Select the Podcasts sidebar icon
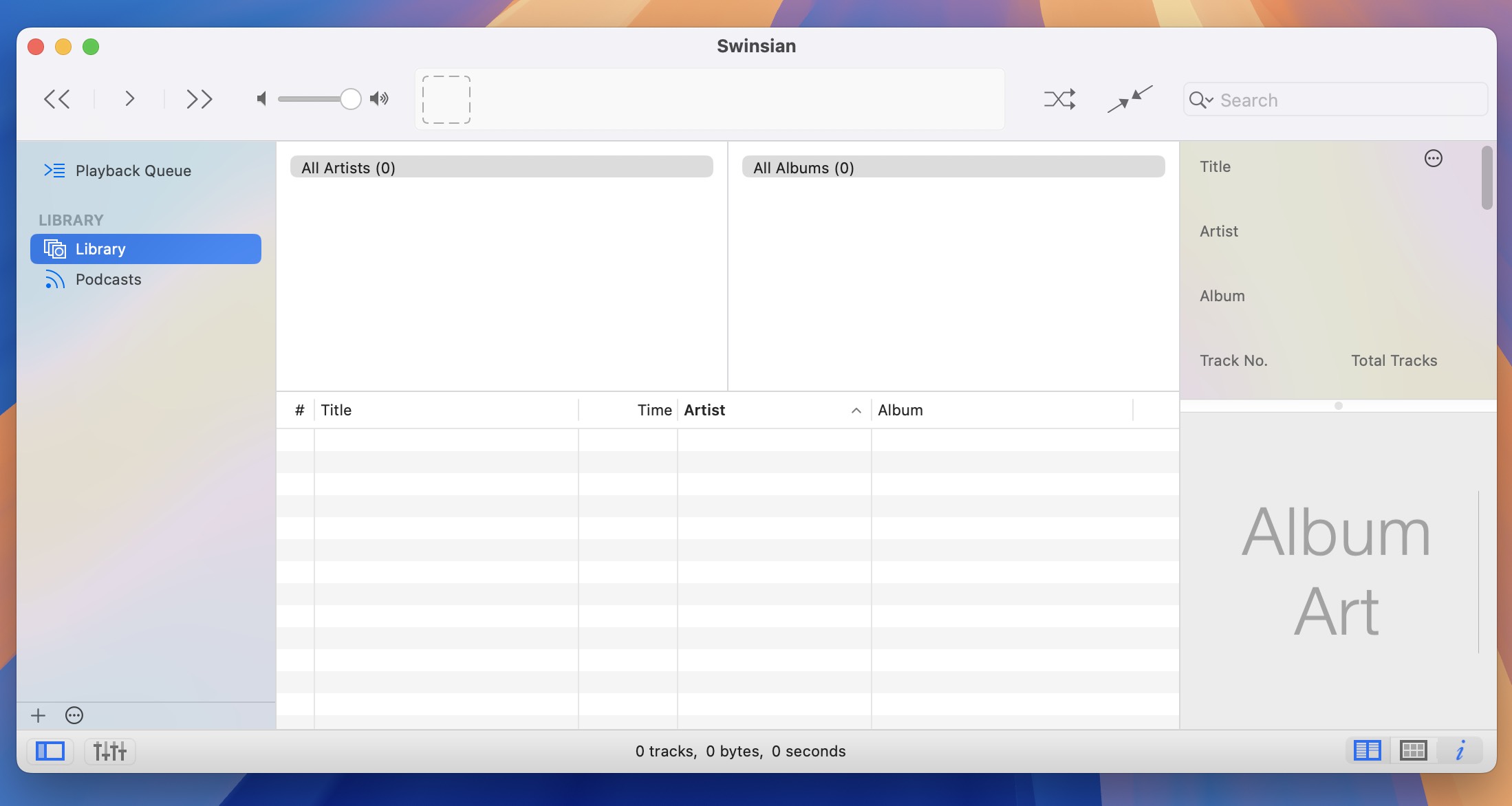Viewport: 1512px width, 806px height. tap(54, 279)
